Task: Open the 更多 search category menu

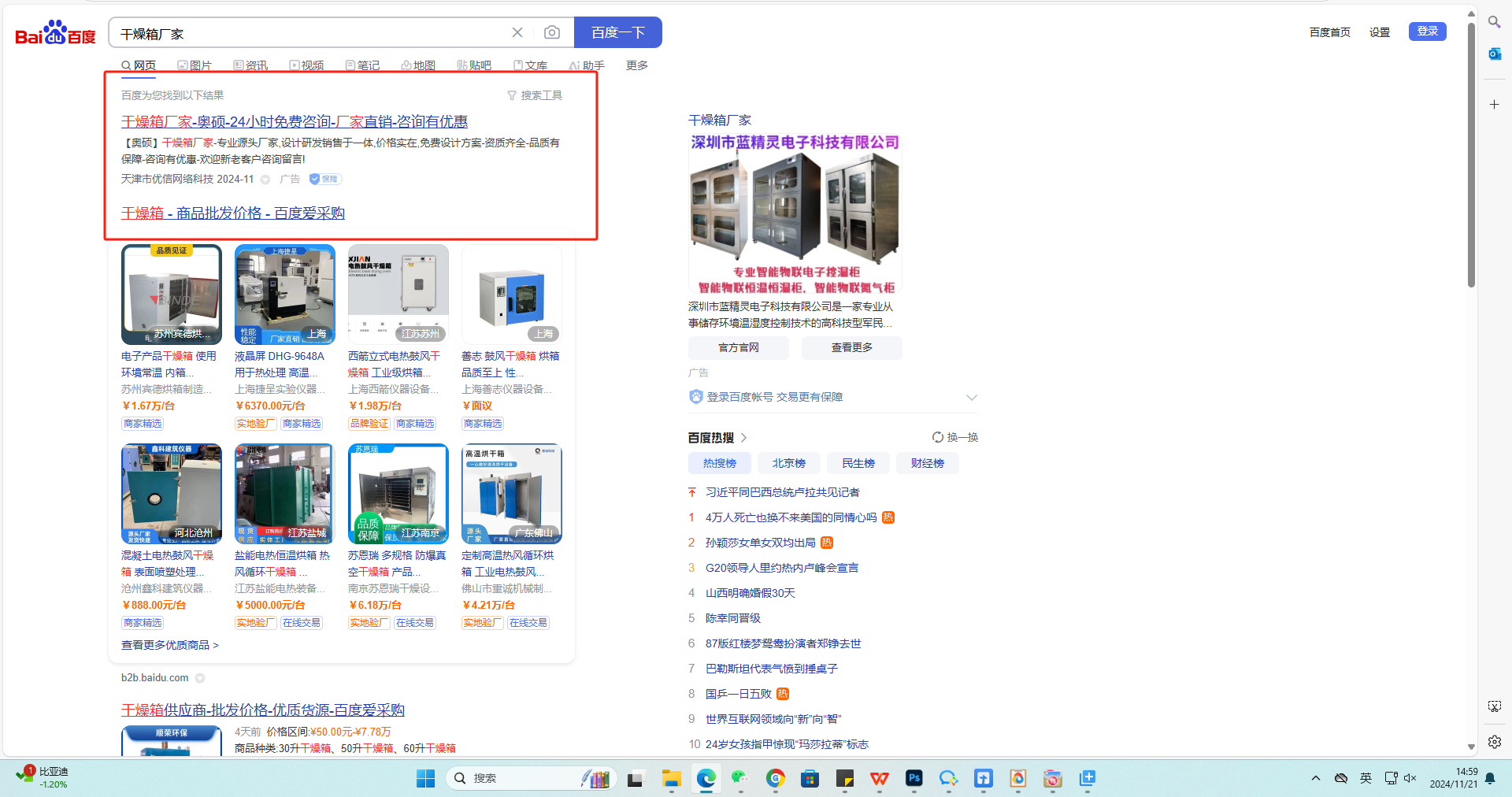Action: [636, 65]
